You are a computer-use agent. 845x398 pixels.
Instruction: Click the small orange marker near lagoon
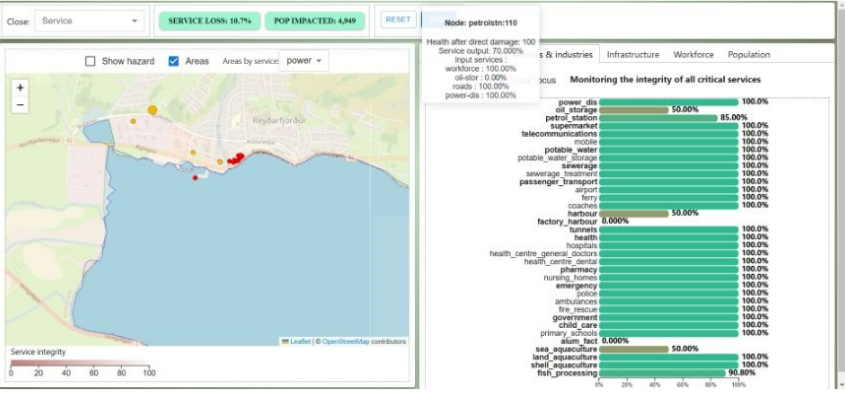[133, 121]
